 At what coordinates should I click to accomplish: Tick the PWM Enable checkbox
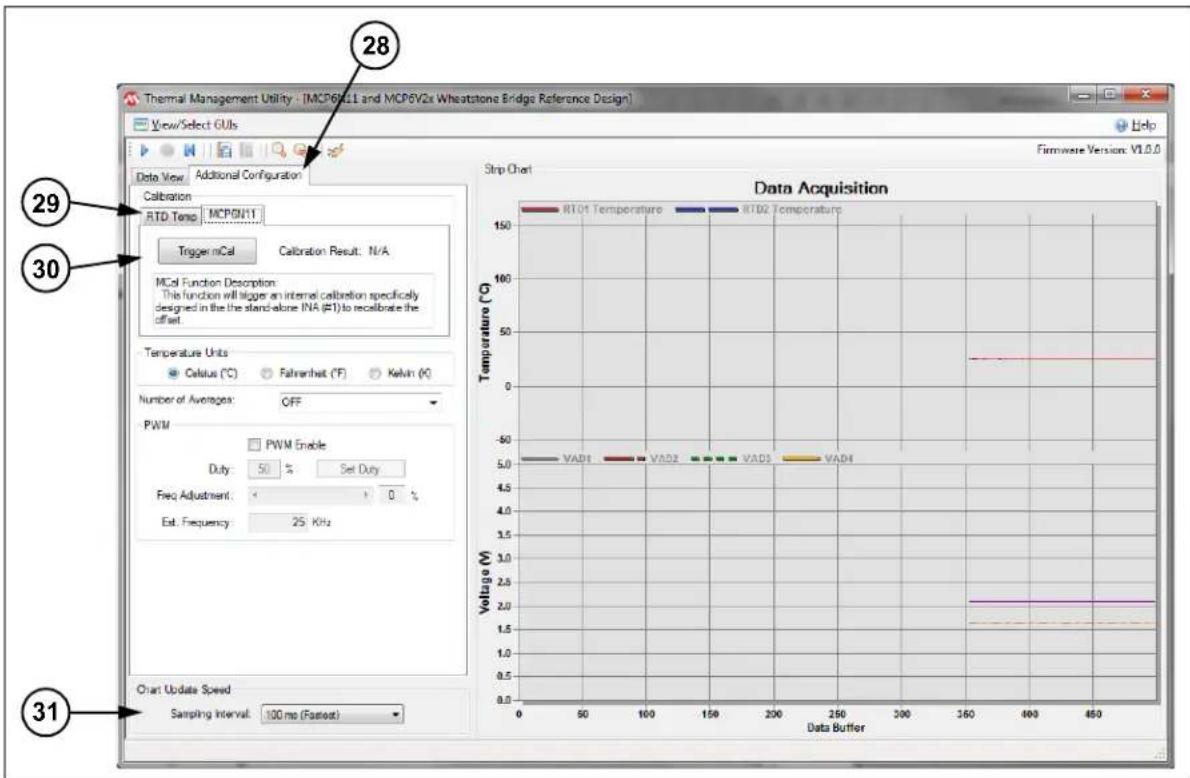254,445
